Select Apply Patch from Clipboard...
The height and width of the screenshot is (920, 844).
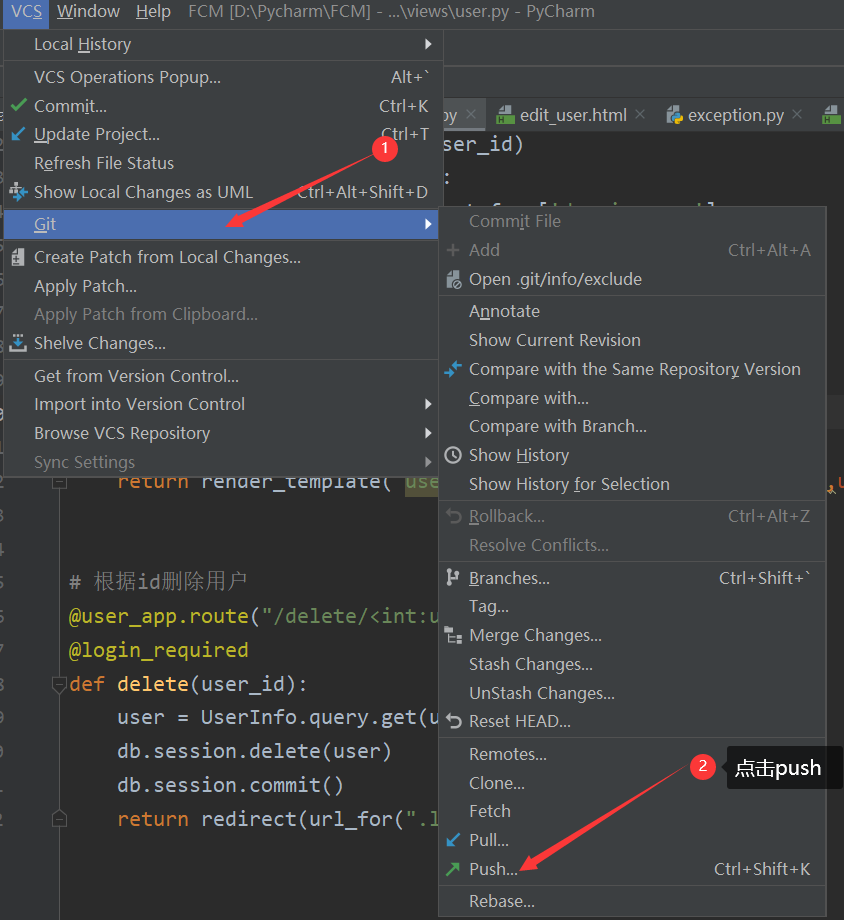click(223, 314)
